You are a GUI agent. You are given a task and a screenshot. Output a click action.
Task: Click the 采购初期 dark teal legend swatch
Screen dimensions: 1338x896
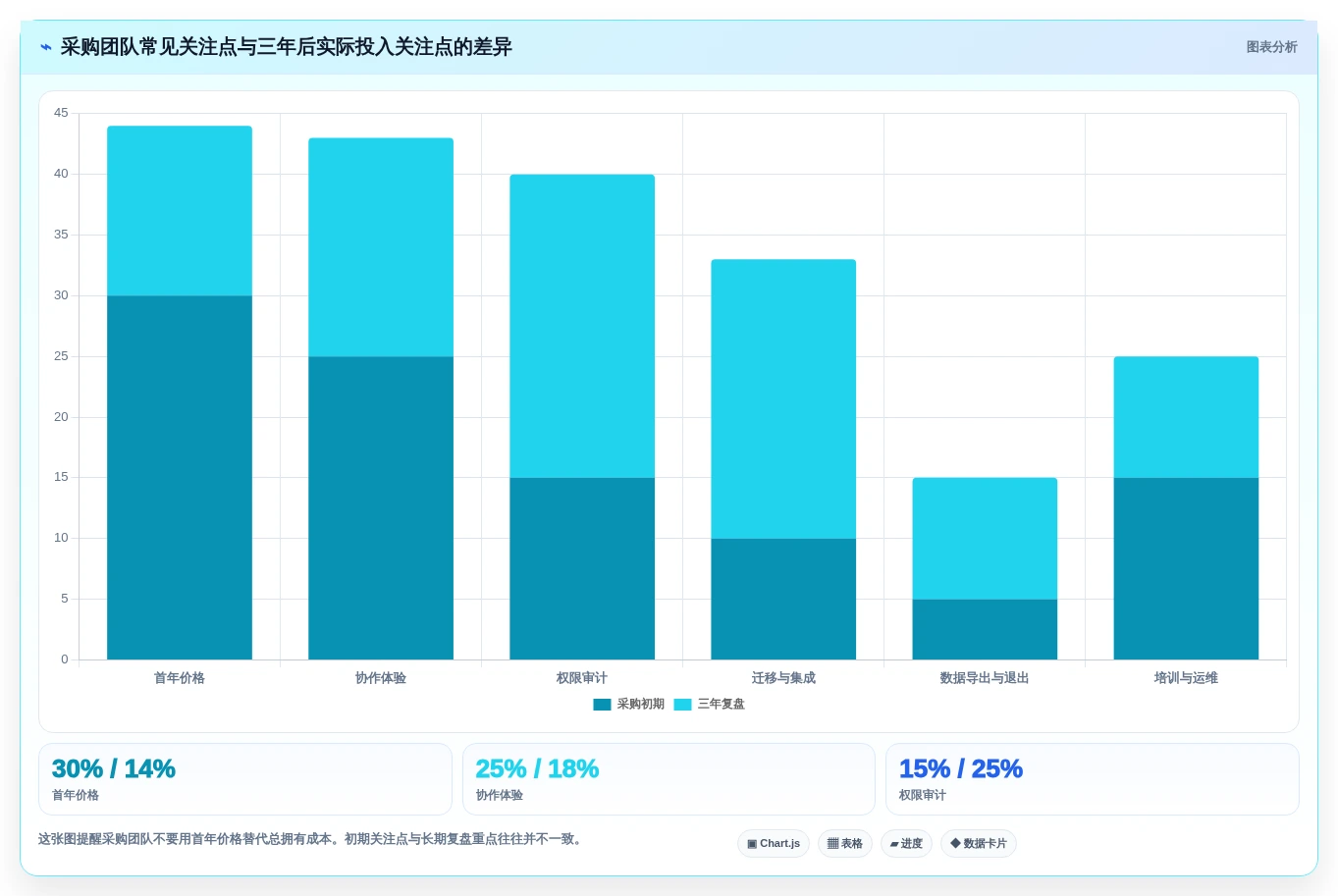coord(602,705)
